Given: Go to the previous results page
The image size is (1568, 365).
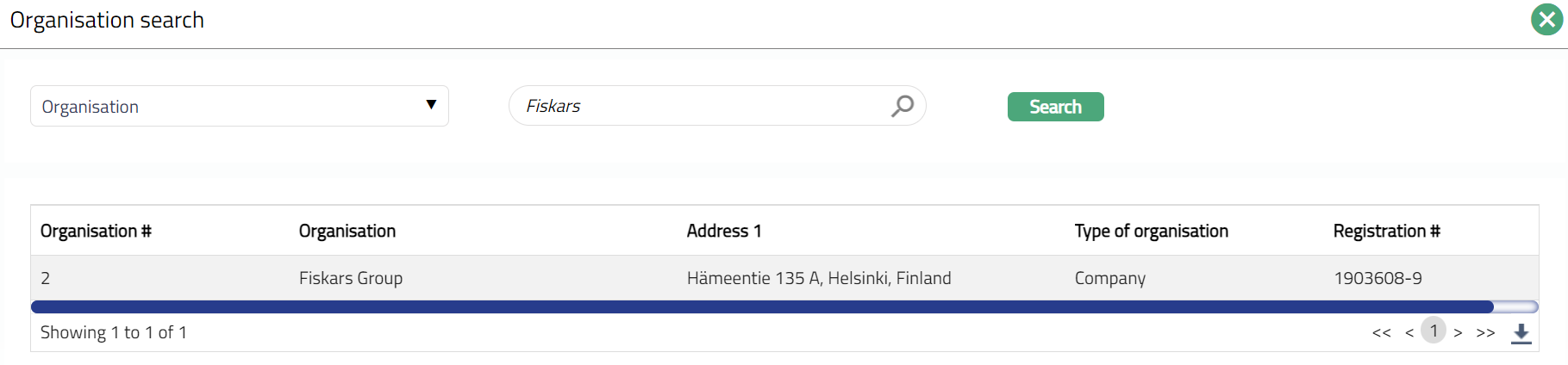Looking at the screenshot, I should coord(1409,333).
